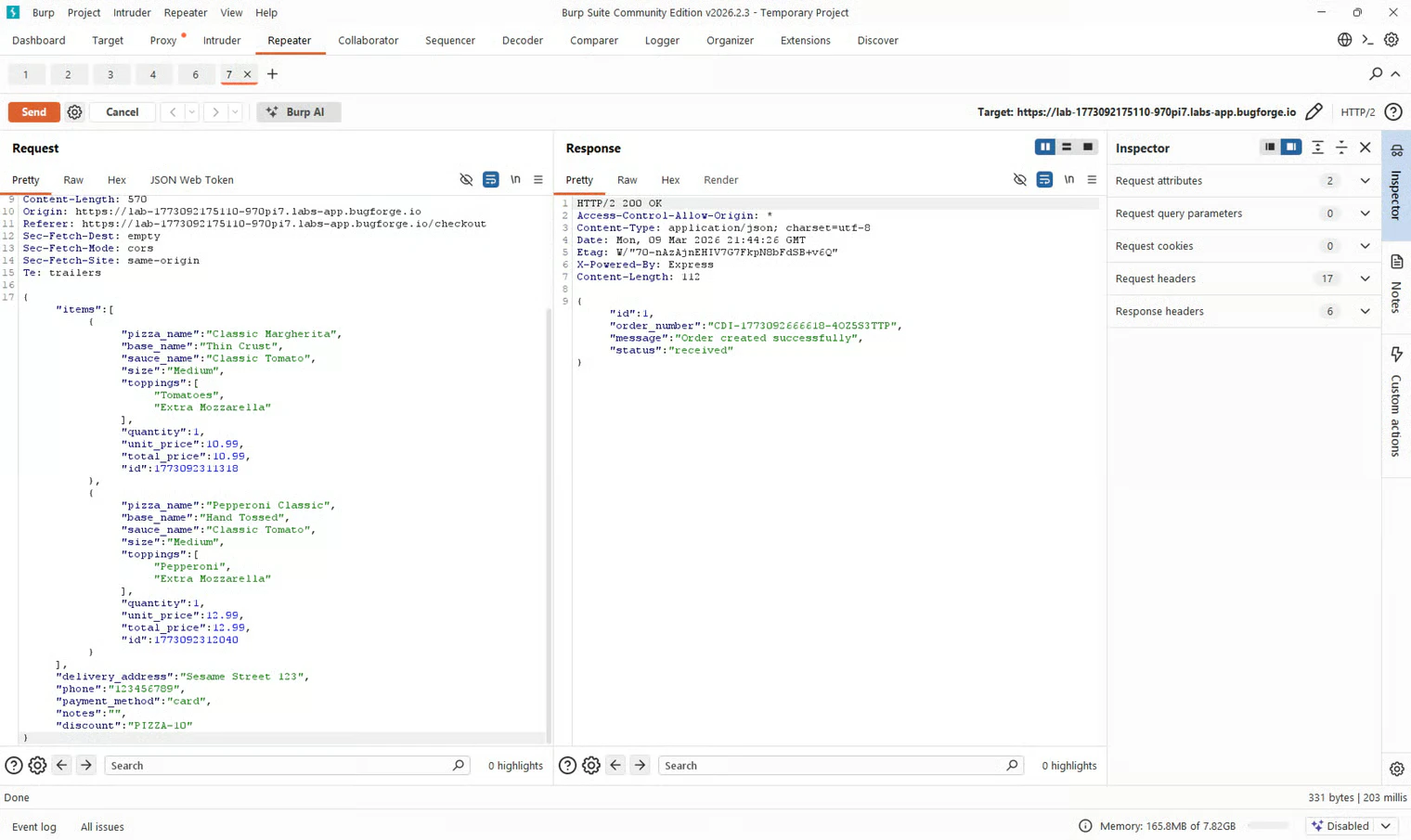Viewport: 1411px width, 840px height.
Task: Focus the Request search field
Action: coord(286,766)
